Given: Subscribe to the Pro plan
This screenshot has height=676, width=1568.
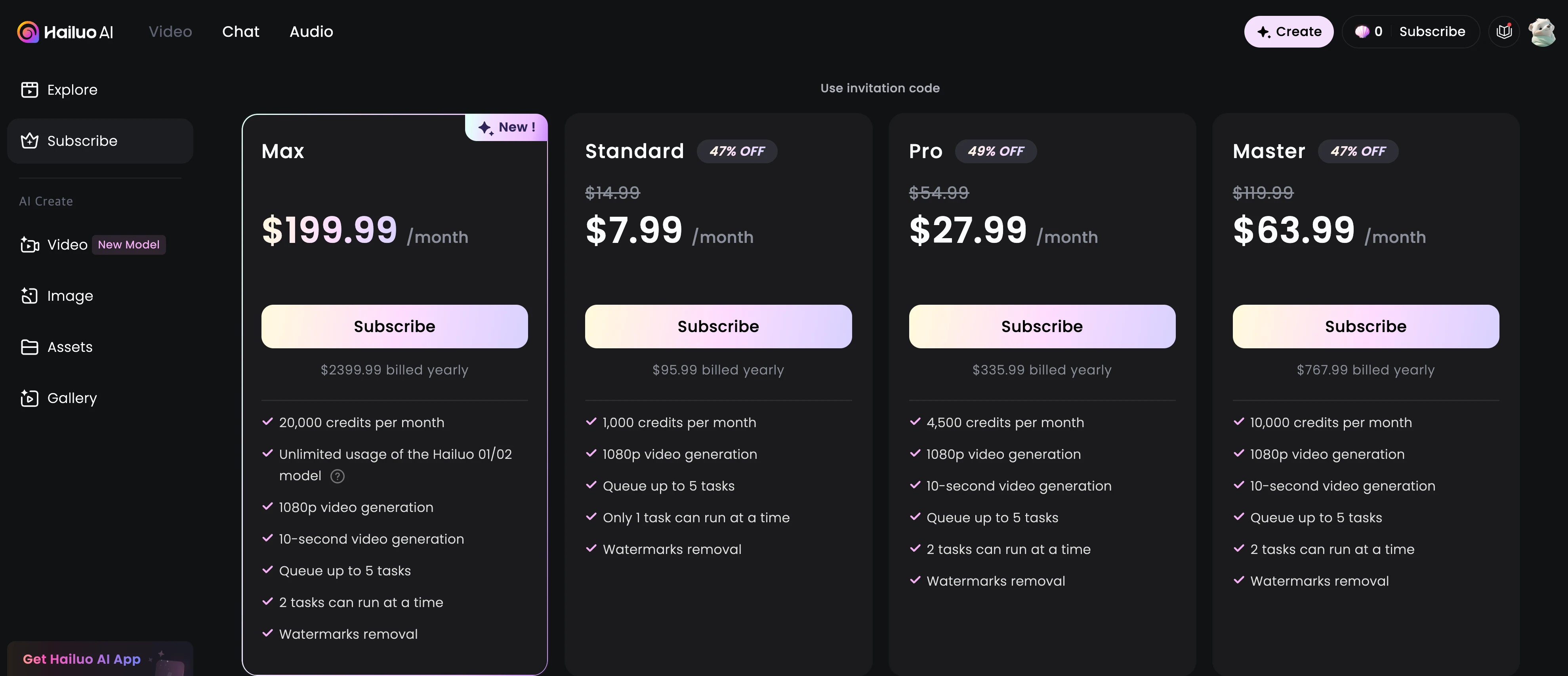Looking at the screenshot, I should click(1042, 327).
